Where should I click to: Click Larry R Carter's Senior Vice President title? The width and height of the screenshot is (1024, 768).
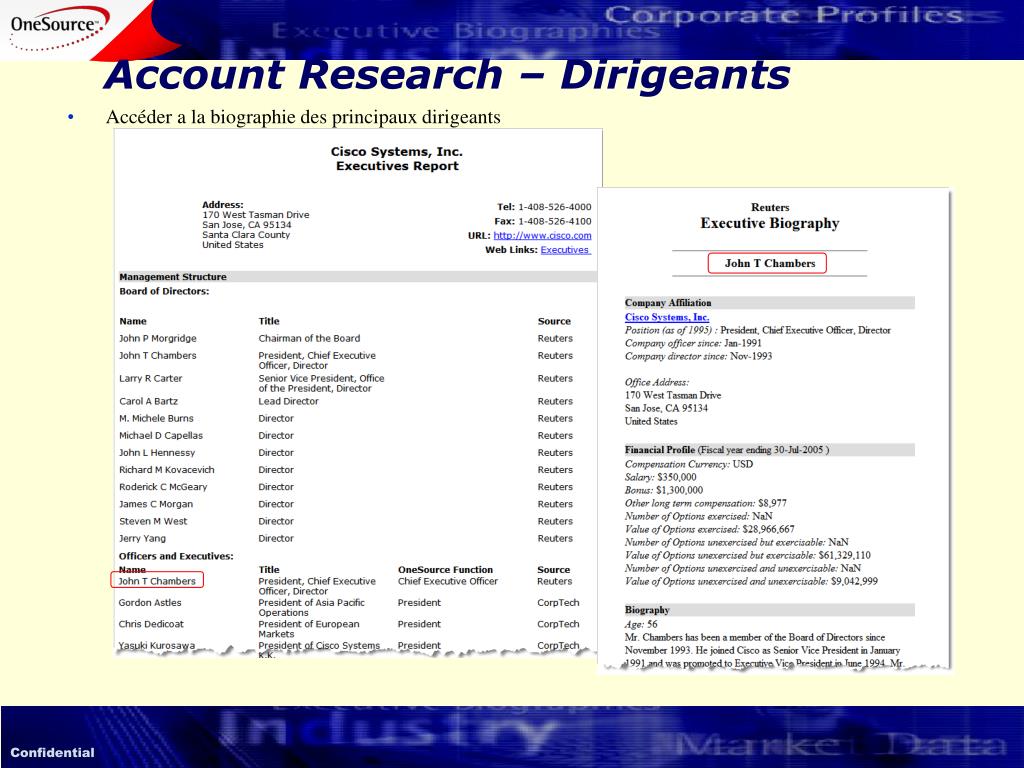(x=321, y=383)
